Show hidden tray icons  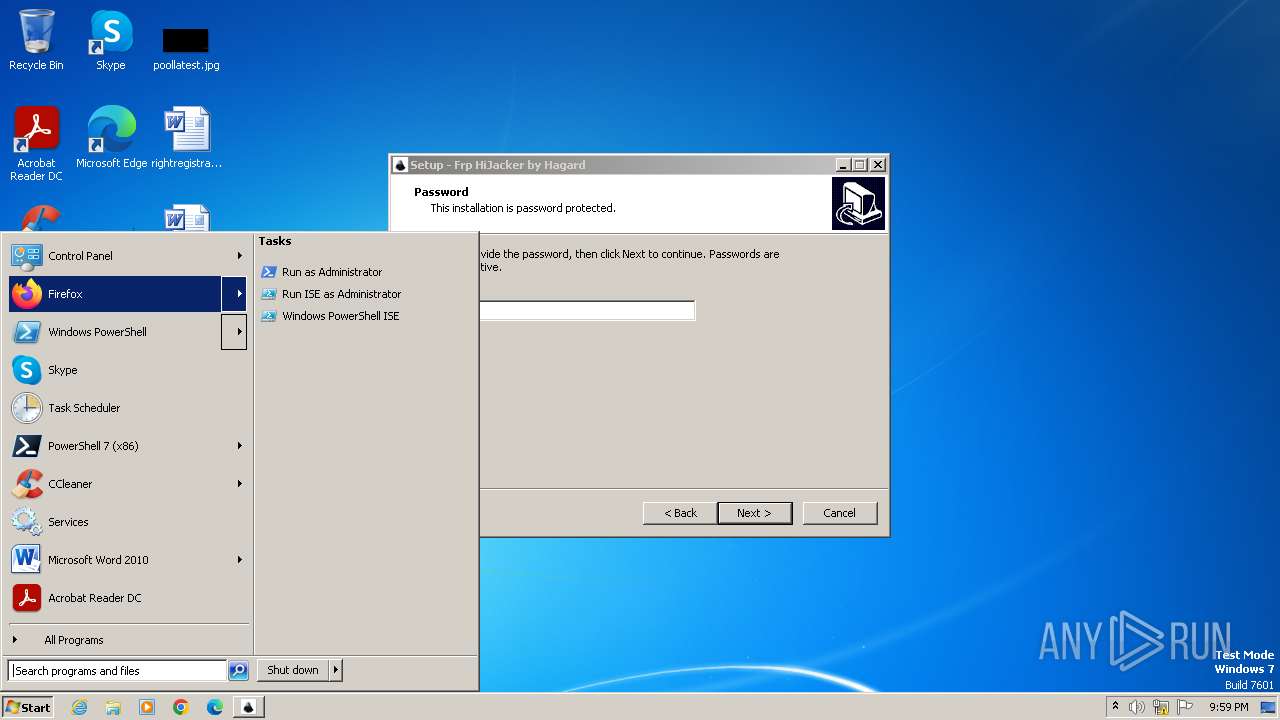[x=1115, y=707]
